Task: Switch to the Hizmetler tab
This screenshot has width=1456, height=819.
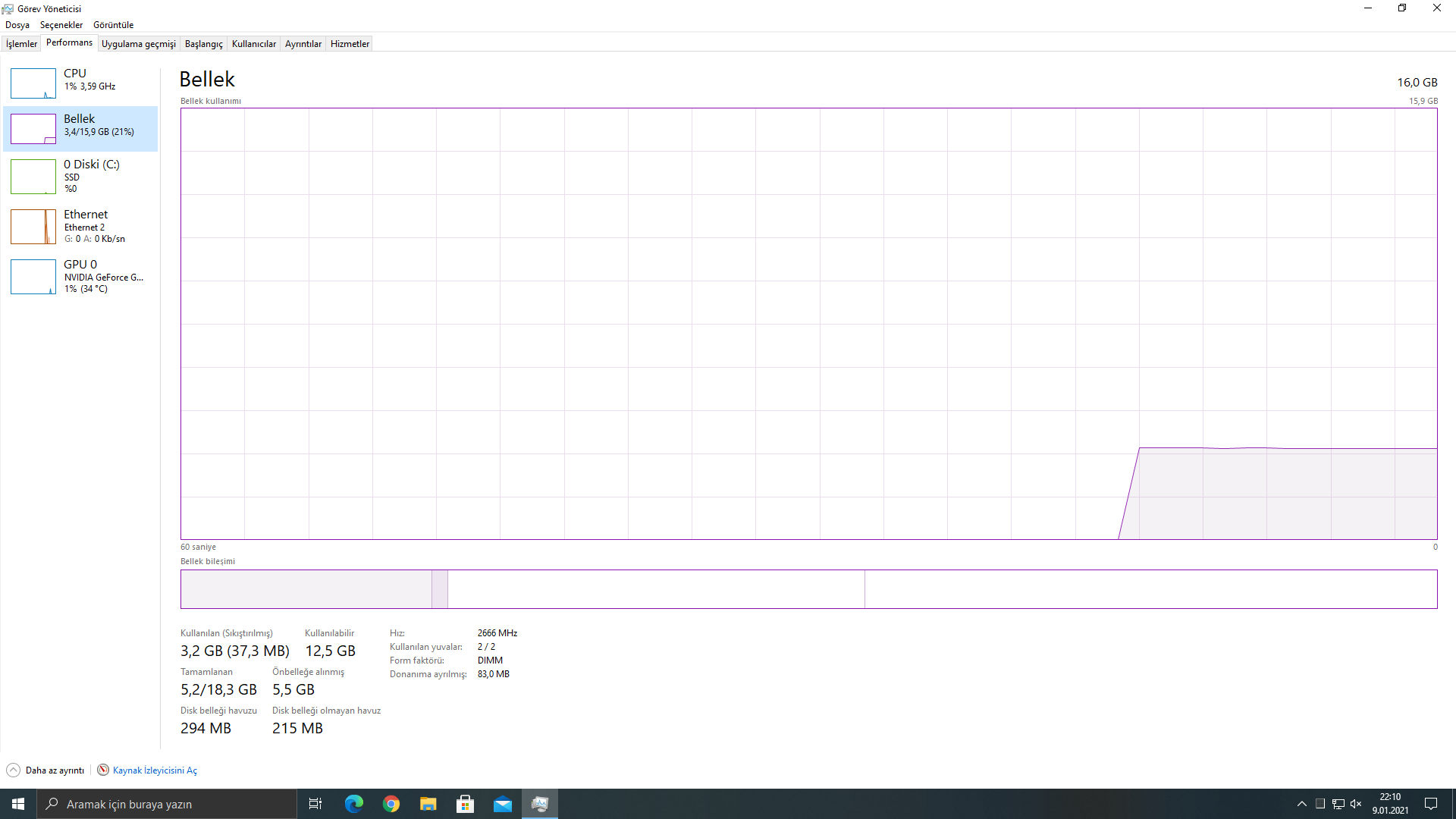Action: pos(350,44)
